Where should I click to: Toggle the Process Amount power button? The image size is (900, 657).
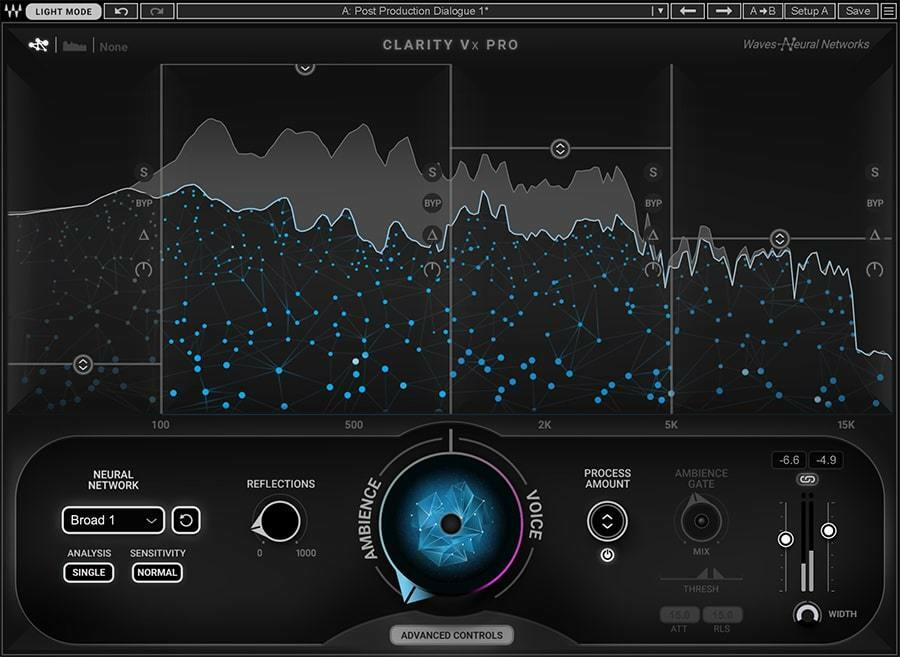pos(607,556)
